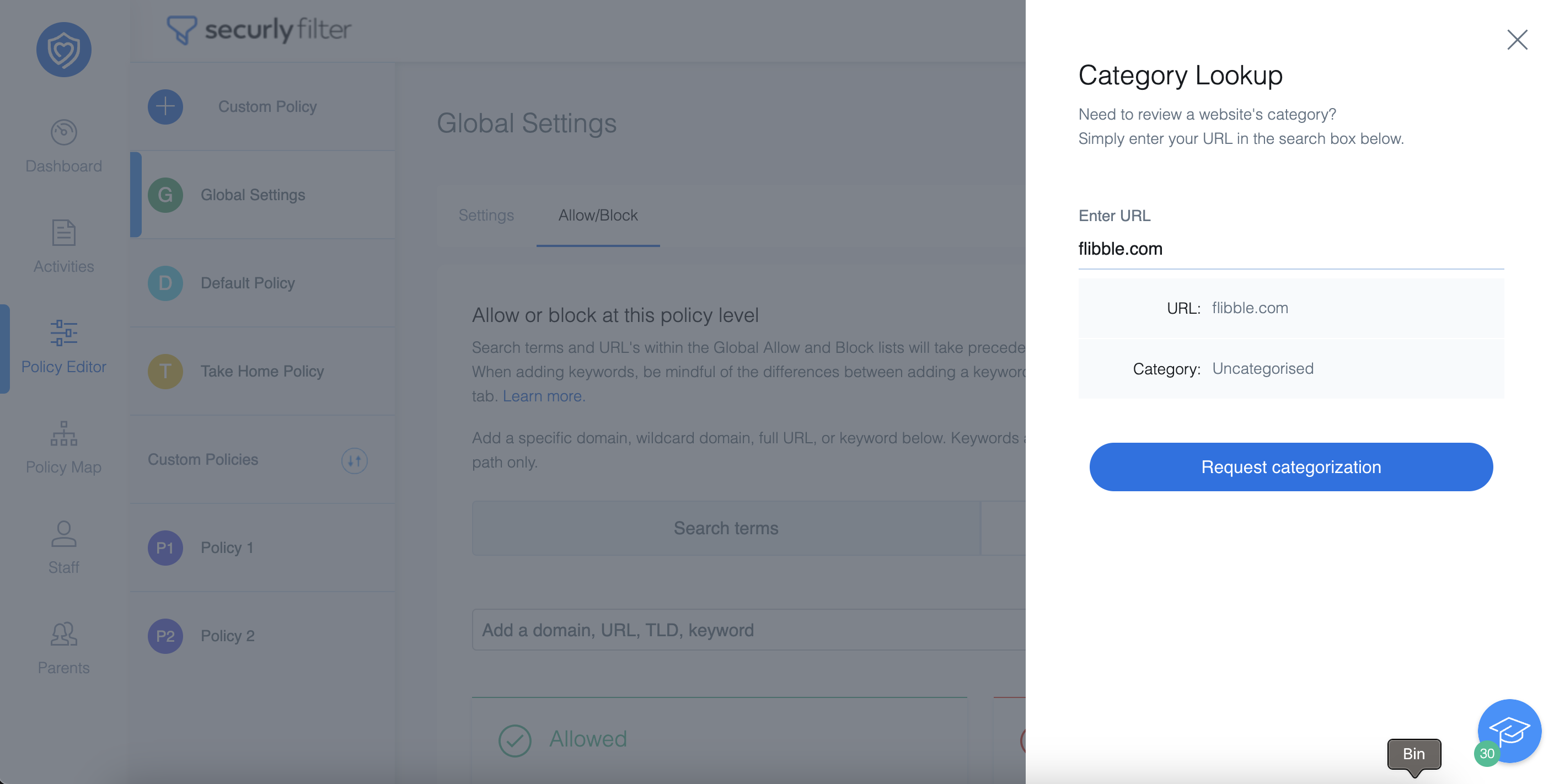This screenshot has height=784, width=1554.
Task: Click the Uncategorised category value
Action: (1263, 368)
